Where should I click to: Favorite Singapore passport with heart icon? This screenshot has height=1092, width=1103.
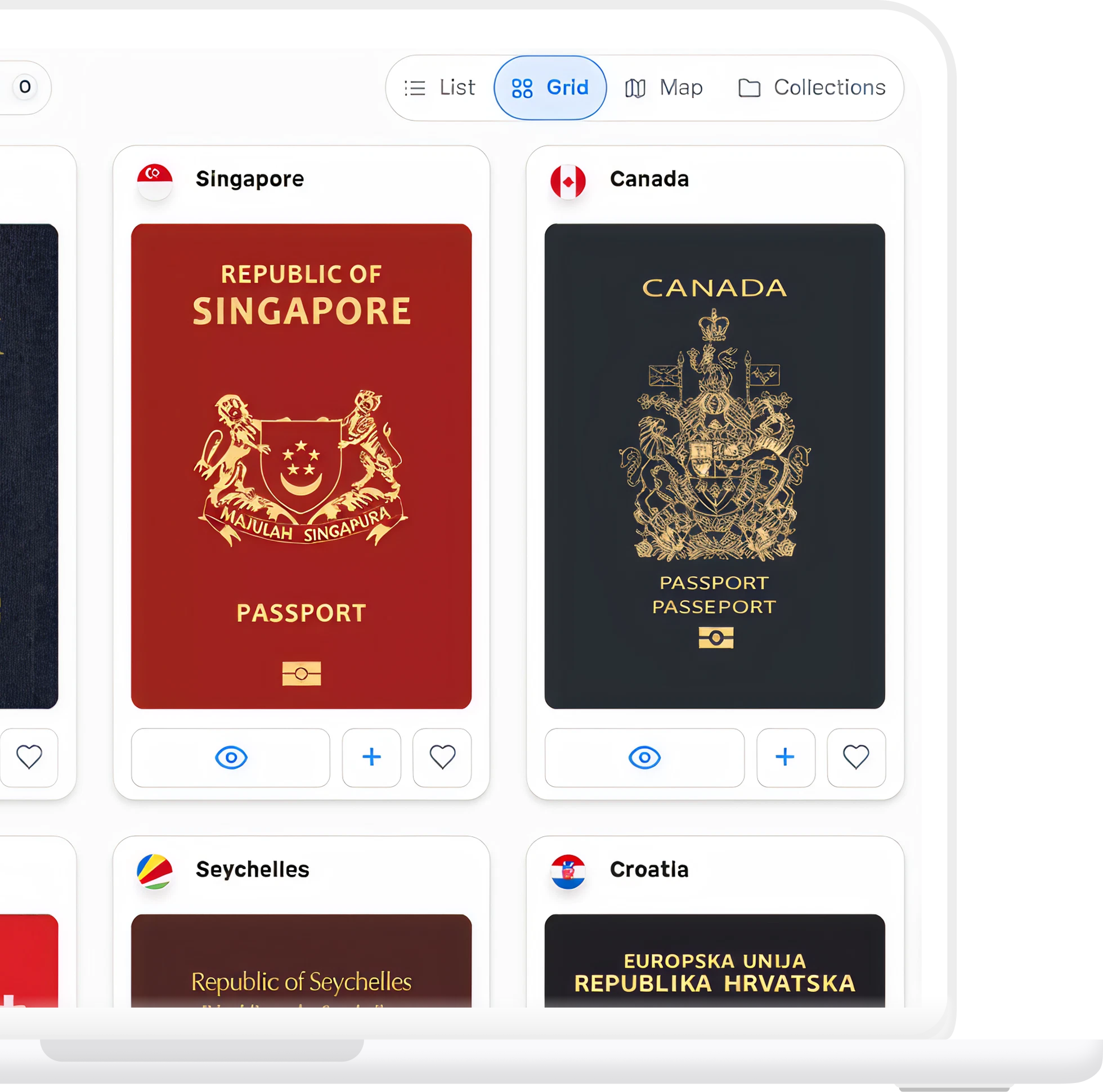click(x=442, y=757)
